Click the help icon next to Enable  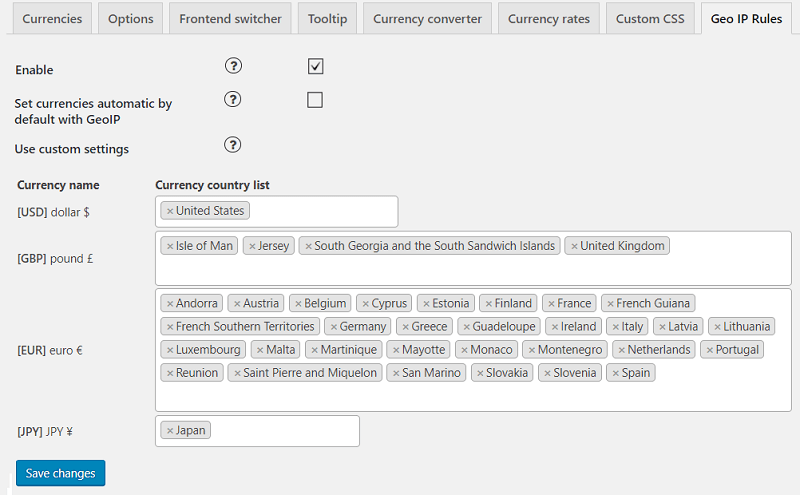tap(233, 66)
